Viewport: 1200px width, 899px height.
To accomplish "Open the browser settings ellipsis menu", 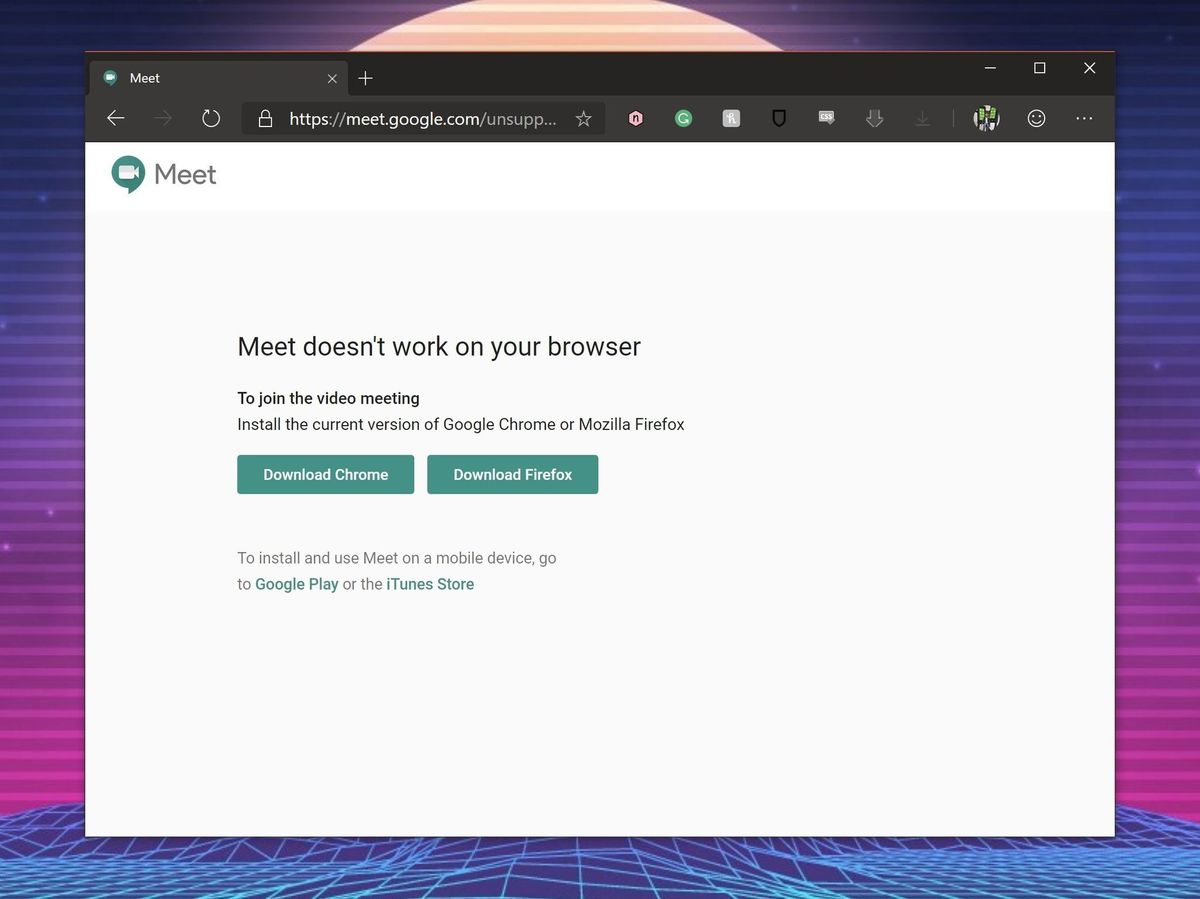I will [1084, 118].
